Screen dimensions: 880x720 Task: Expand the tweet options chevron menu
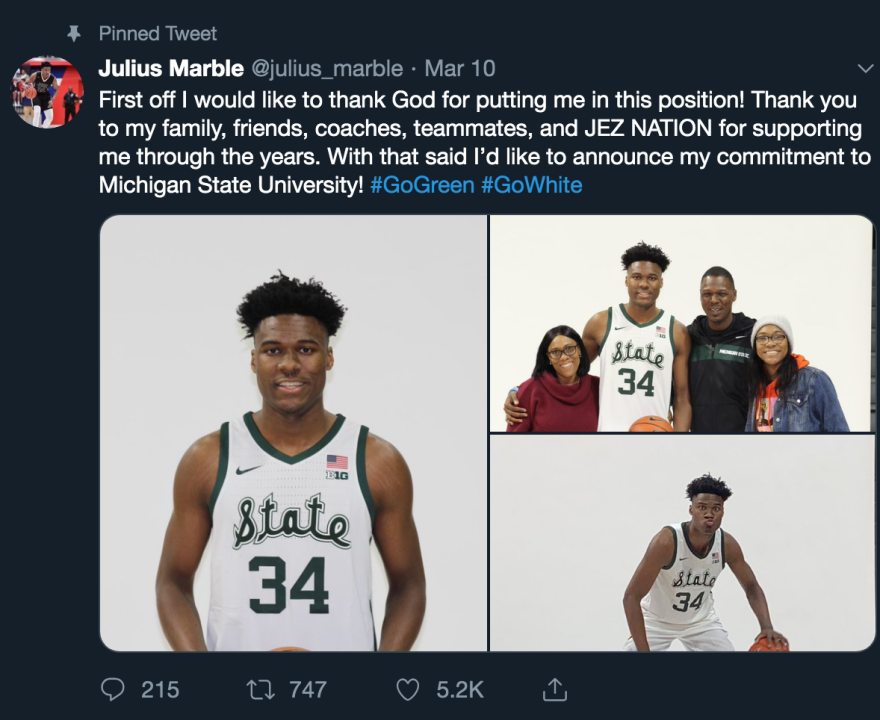865,69
